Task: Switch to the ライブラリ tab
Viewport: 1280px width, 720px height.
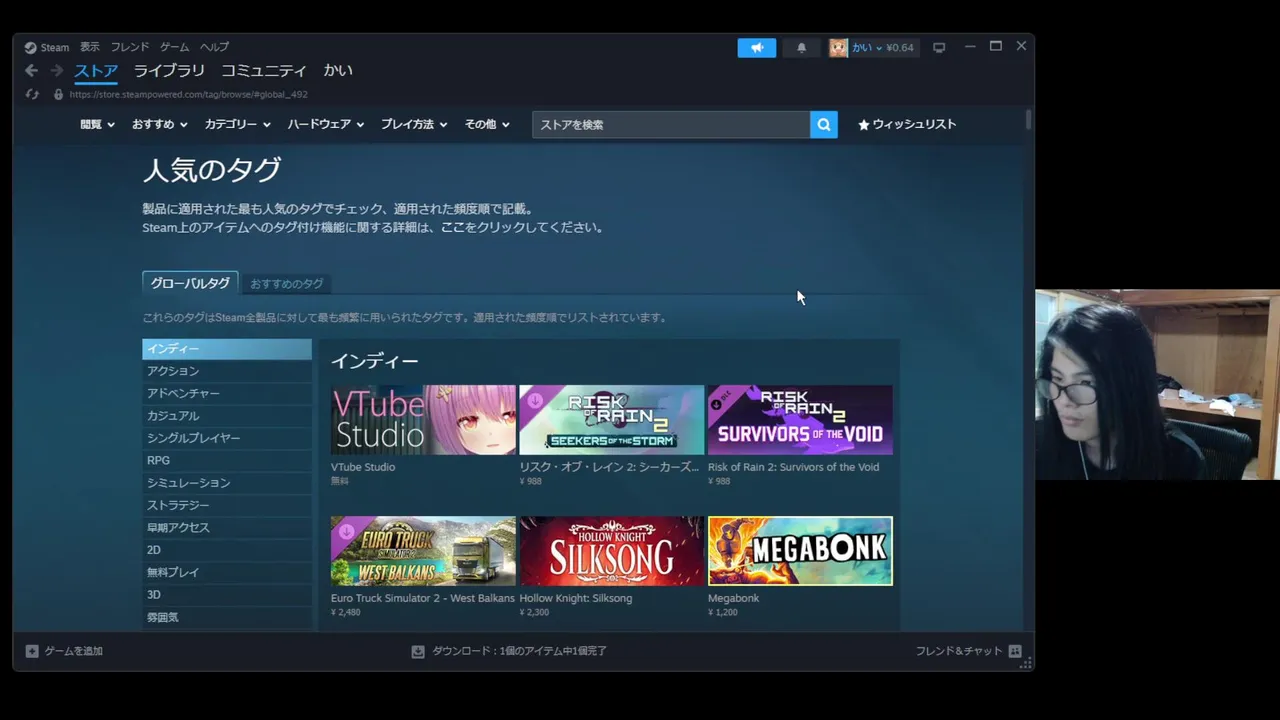Action: [169, 71]
